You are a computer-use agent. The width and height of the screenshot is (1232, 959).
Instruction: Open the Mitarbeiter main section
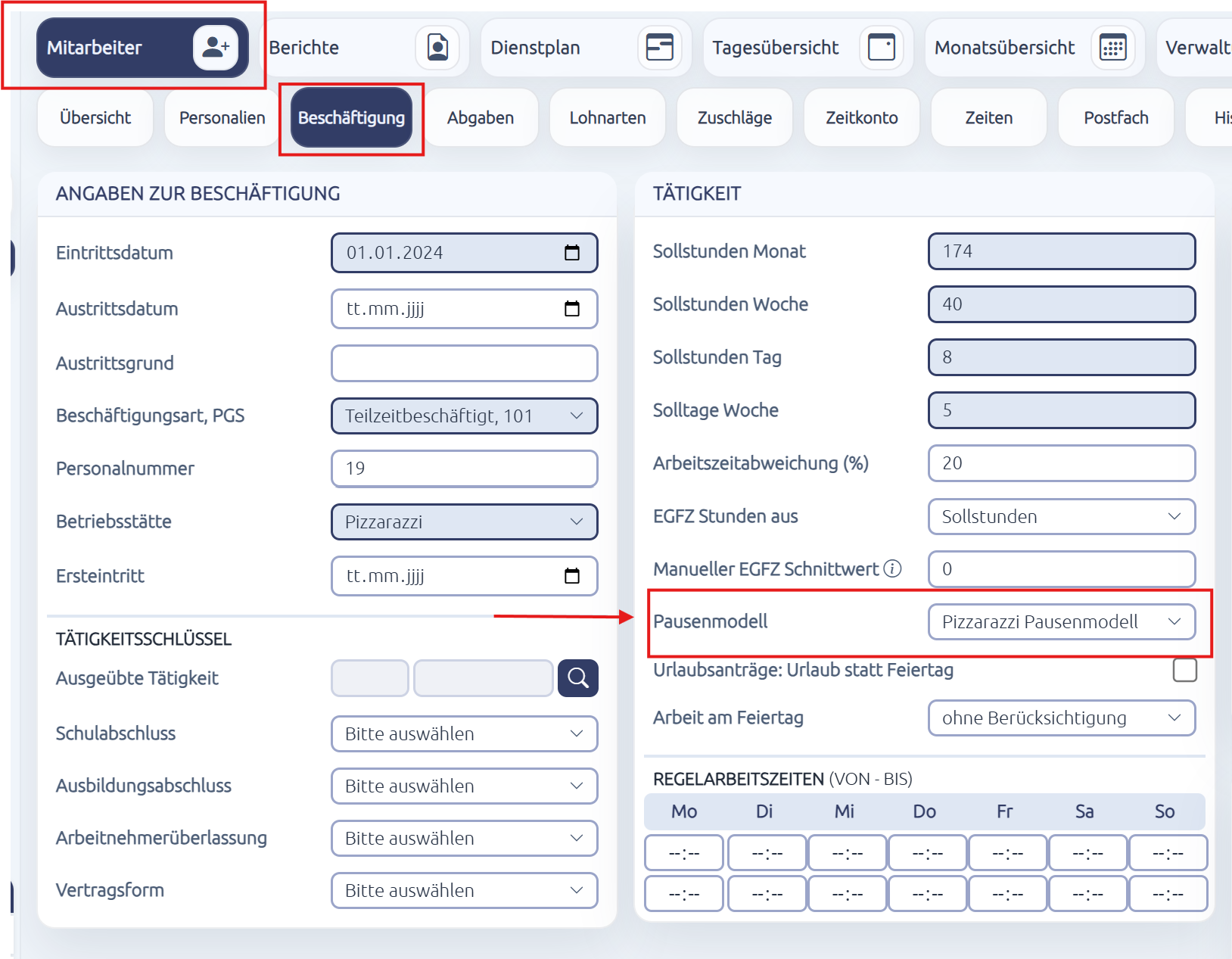pos(142,48)
